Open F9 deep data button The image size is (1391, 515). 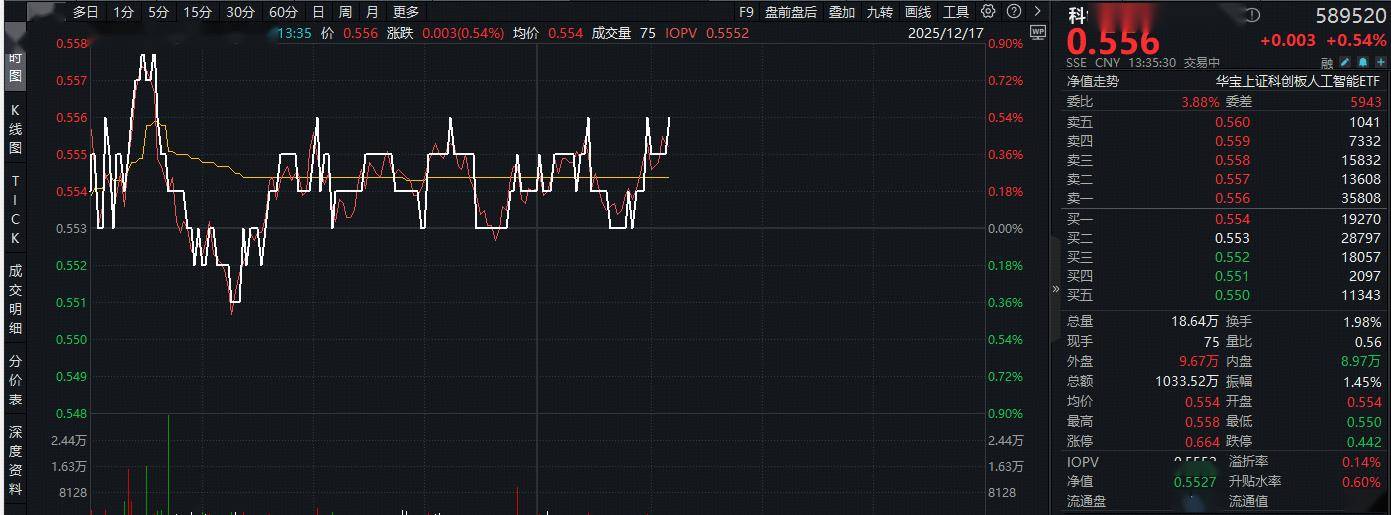[746, 12]
